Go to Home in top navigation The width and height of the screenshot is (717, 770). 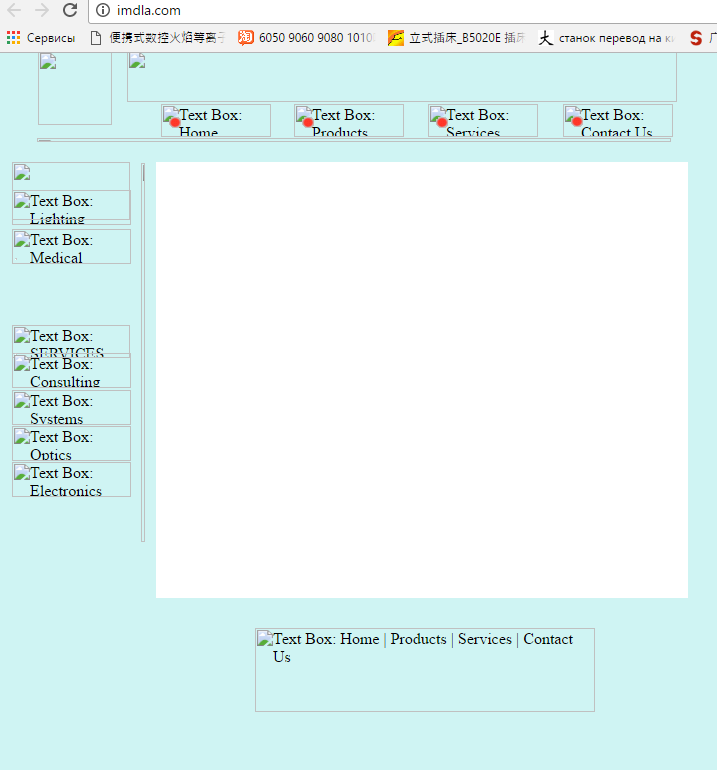[x=216, y=121]
